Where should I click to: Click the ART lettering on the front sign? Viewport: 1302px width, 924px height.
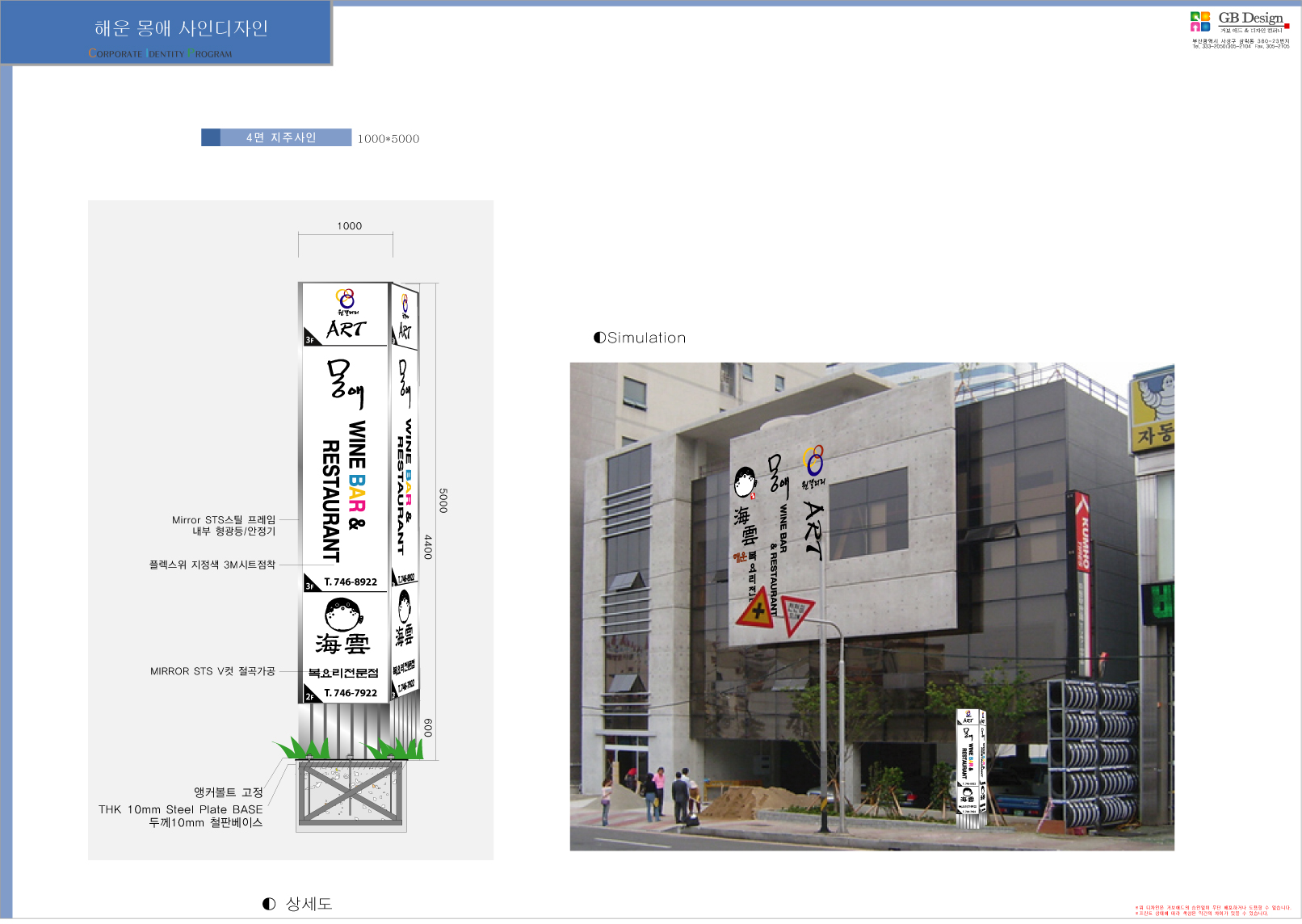click(346, 329)
